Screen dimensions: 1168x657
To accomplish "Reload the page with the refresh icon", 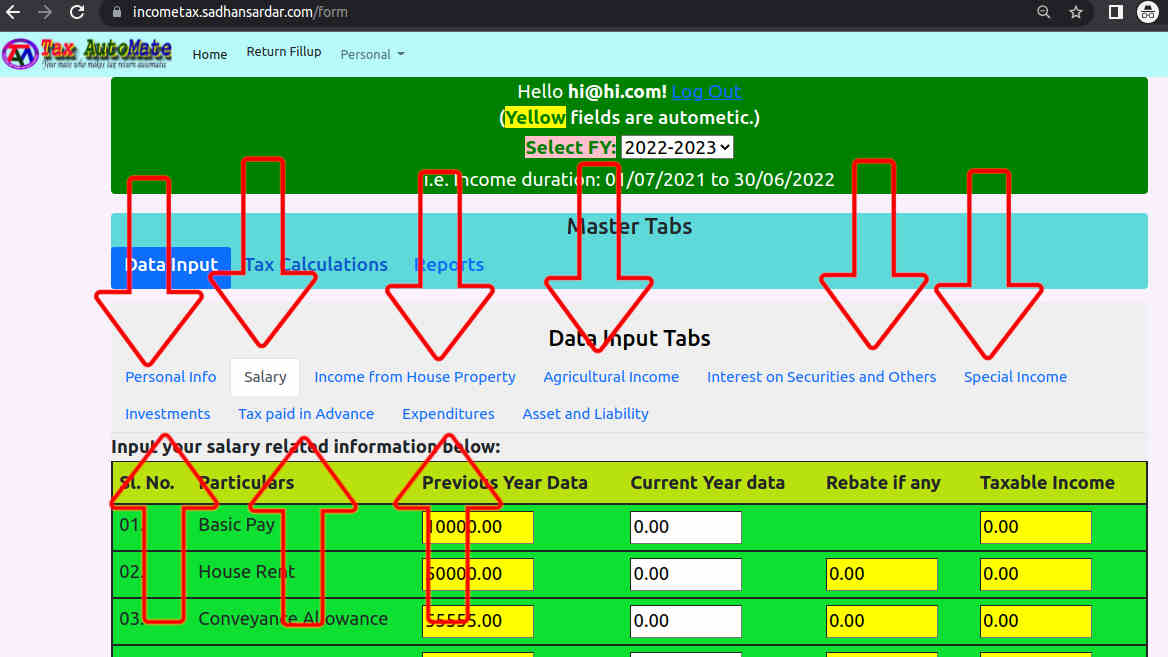I will tap(77, 13).
